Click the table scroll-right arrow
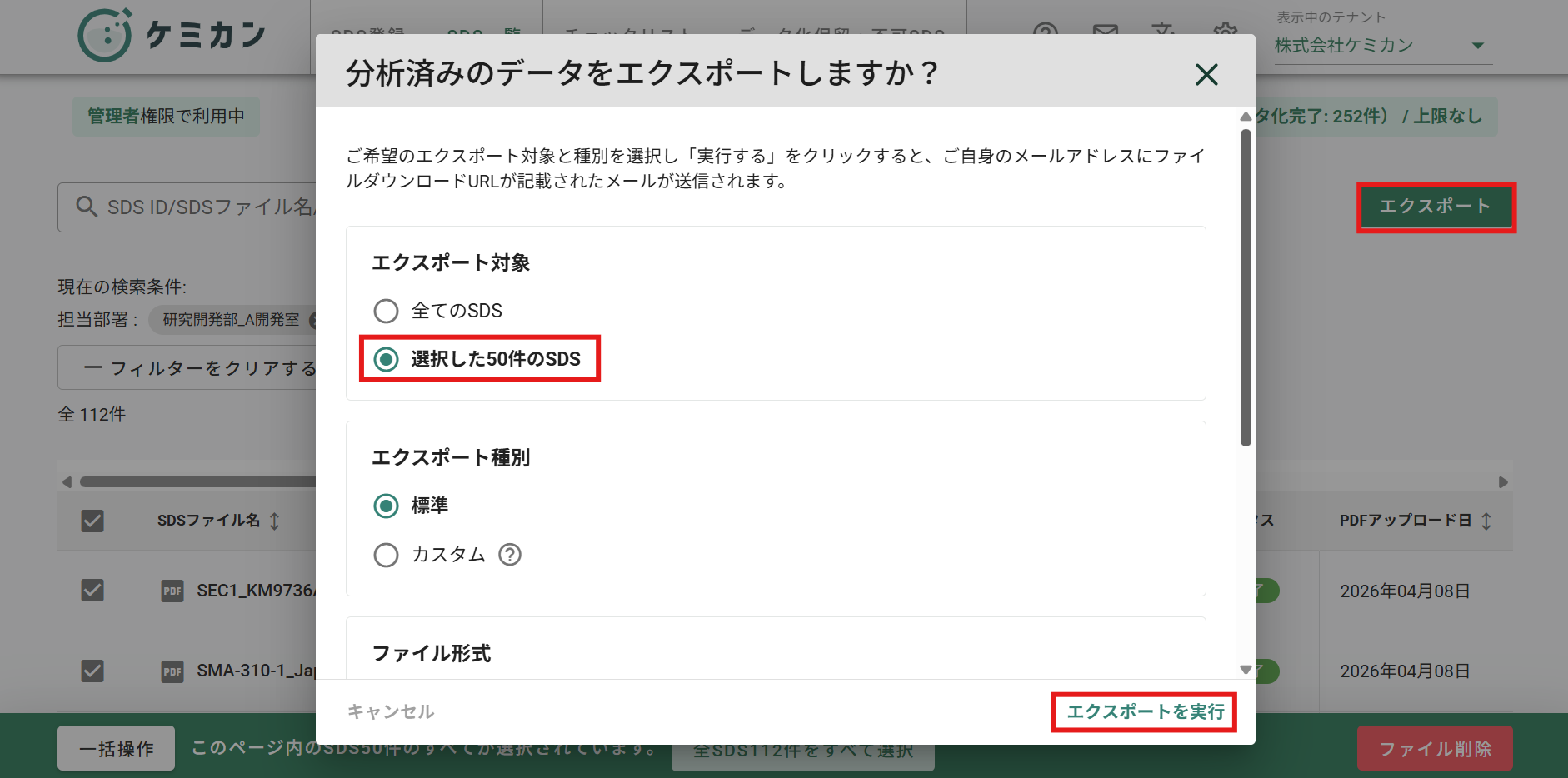Screen dimensions: 1568x778 point(1503,482)
